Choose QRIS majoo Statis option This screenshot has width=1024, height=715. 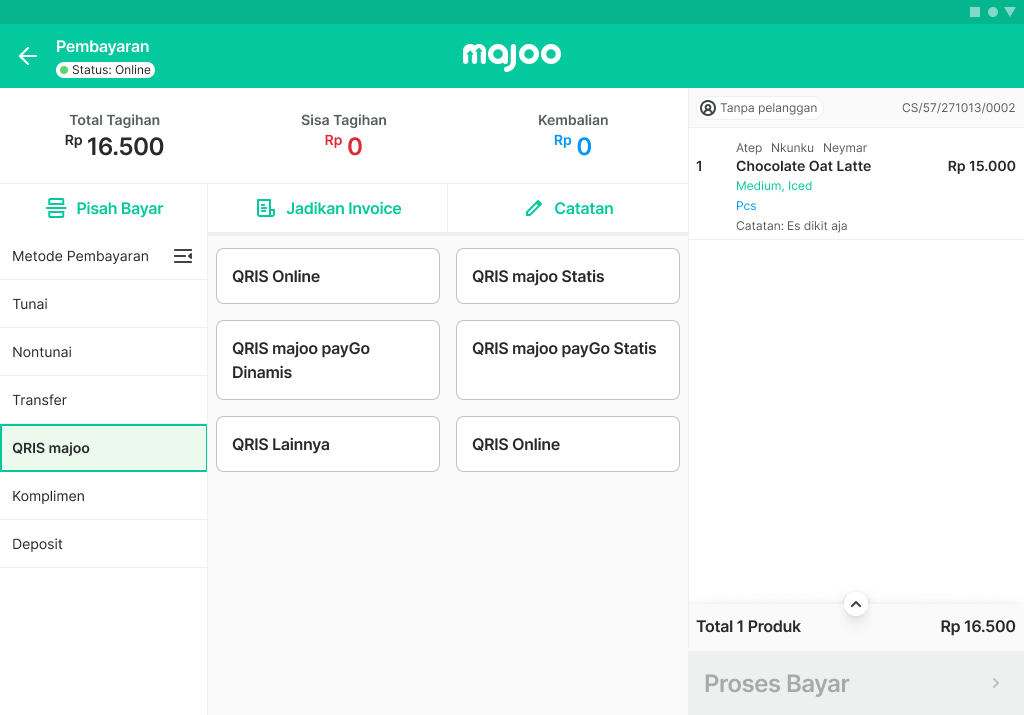point(568,276)
